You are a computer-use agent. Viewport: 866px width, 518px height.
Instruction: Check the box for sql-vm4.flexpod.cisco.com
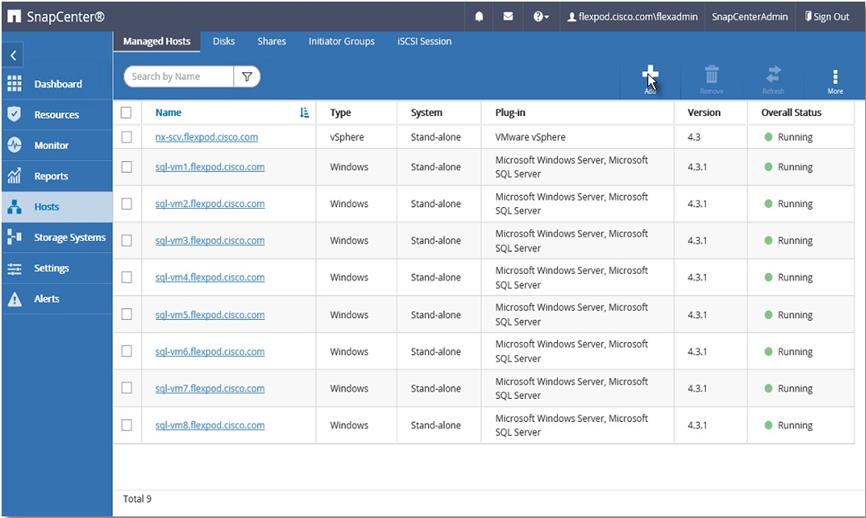(x=126, y=277)
